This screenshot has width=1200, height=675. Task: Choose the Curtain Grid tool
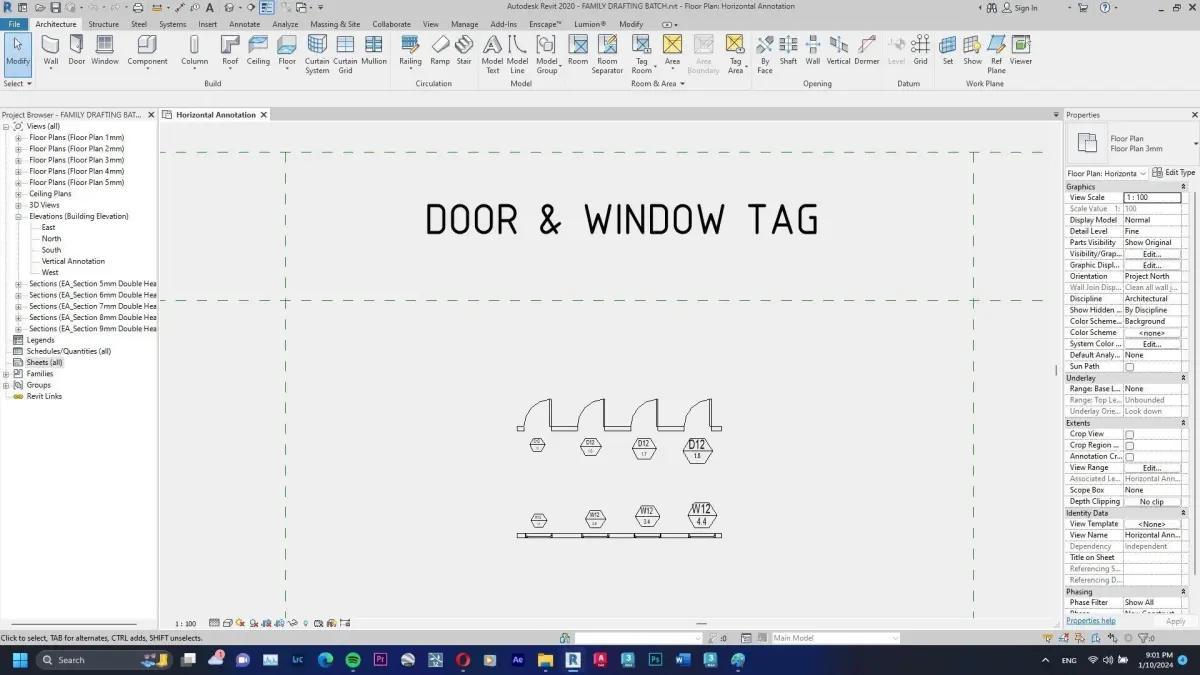(345, 54)
